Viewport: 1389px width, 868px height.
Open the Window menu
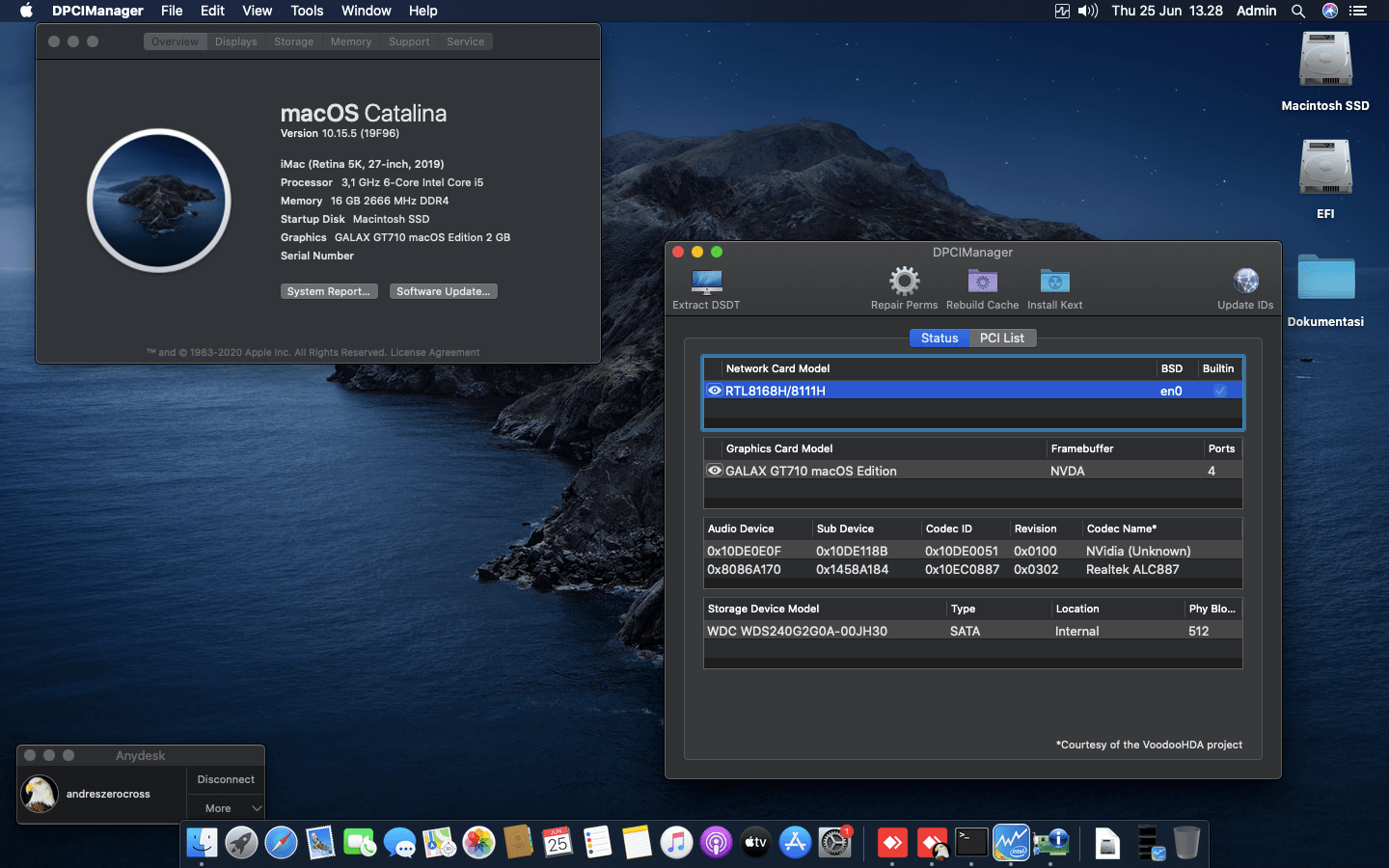point(366,11)
